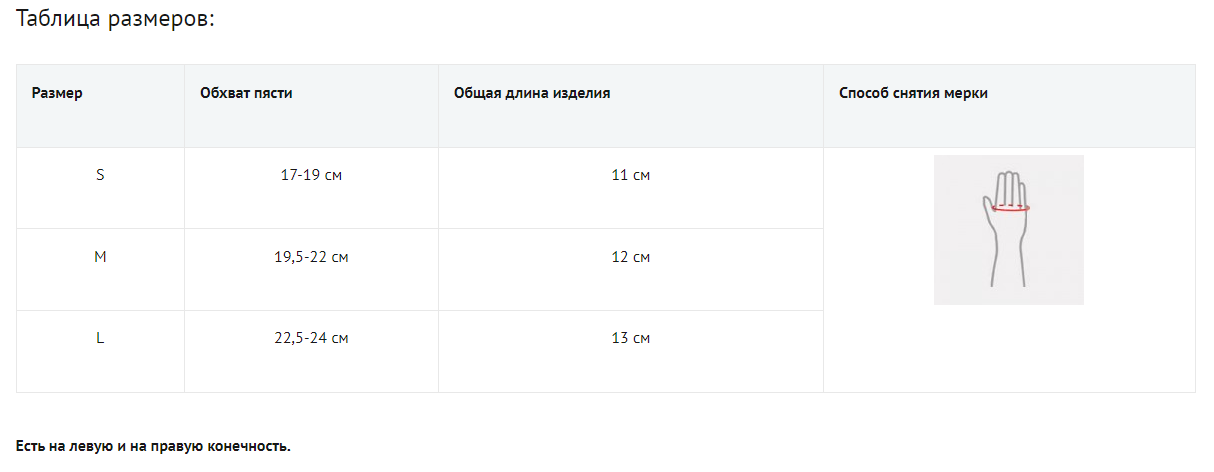This screenshot has width=1214, height=472.
Task: Click the hand measurement illustration
Action: pyautogui.click(x=1008, y=230)
